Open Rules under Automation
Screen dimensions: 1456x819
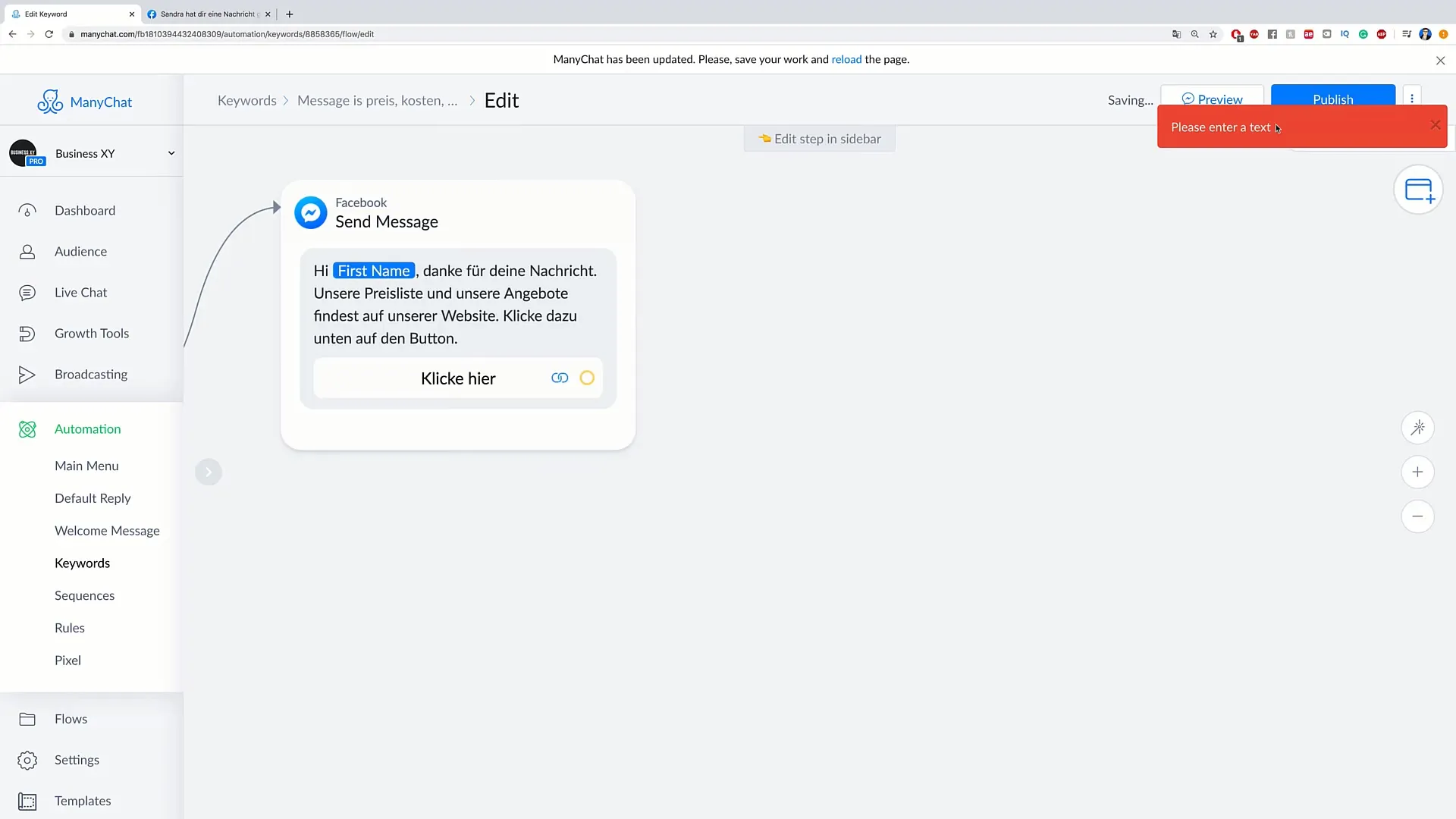click(x=69, y=628)
